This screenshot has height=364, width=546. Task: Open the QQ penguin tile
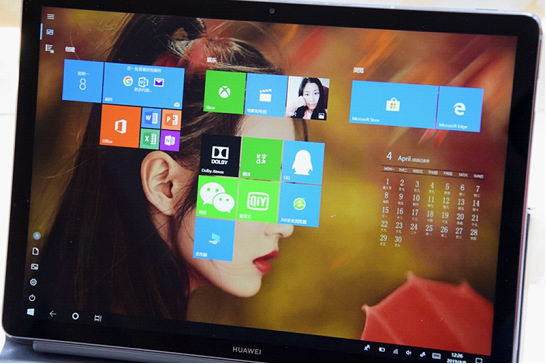point(302,162)
